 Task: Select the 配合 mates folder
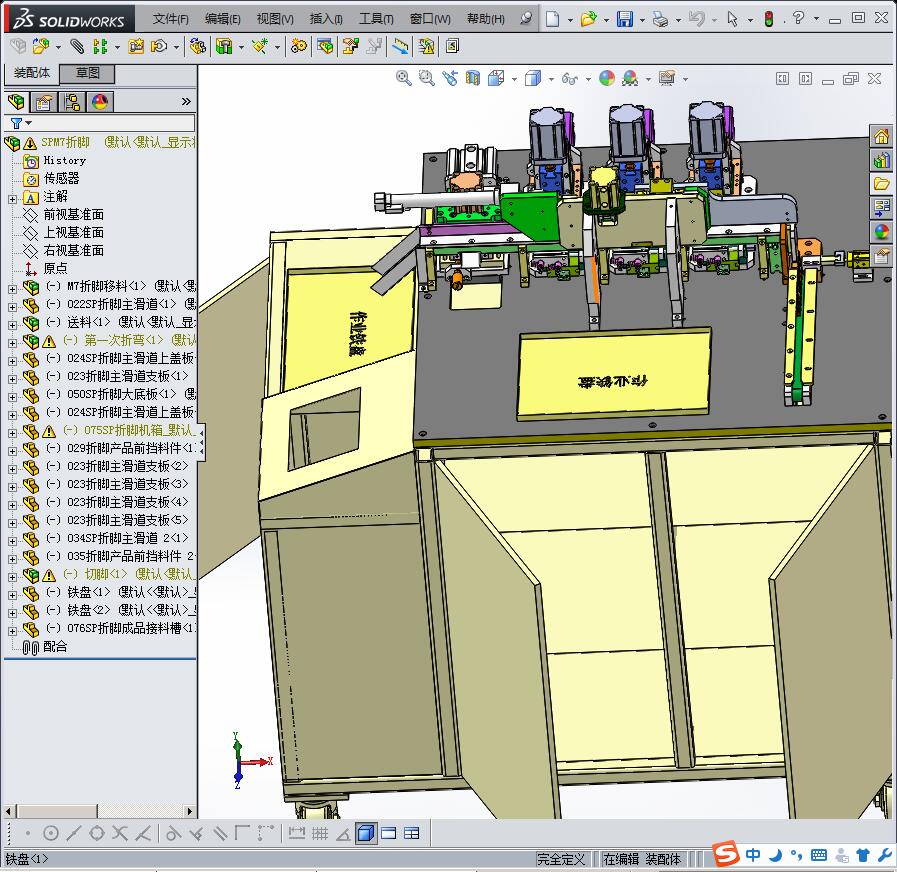point(55,647)
